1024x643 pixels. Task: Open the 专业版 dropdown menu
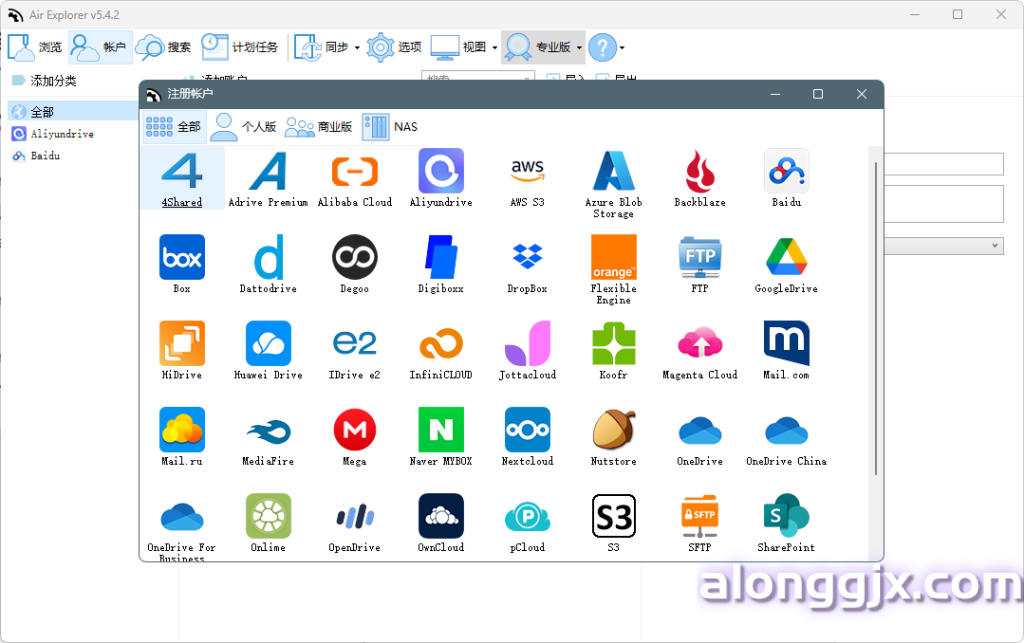coord(579,48)
